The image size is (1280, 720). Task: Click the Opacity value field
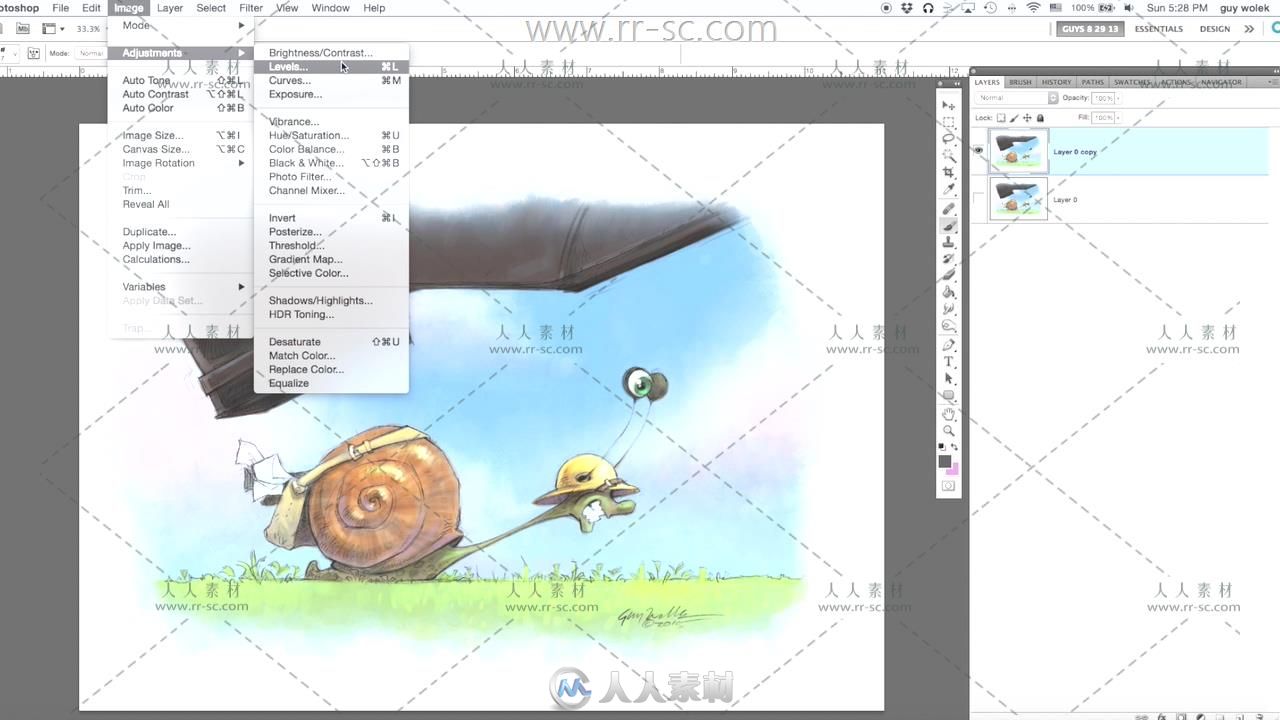click(x=1103, y=98)
